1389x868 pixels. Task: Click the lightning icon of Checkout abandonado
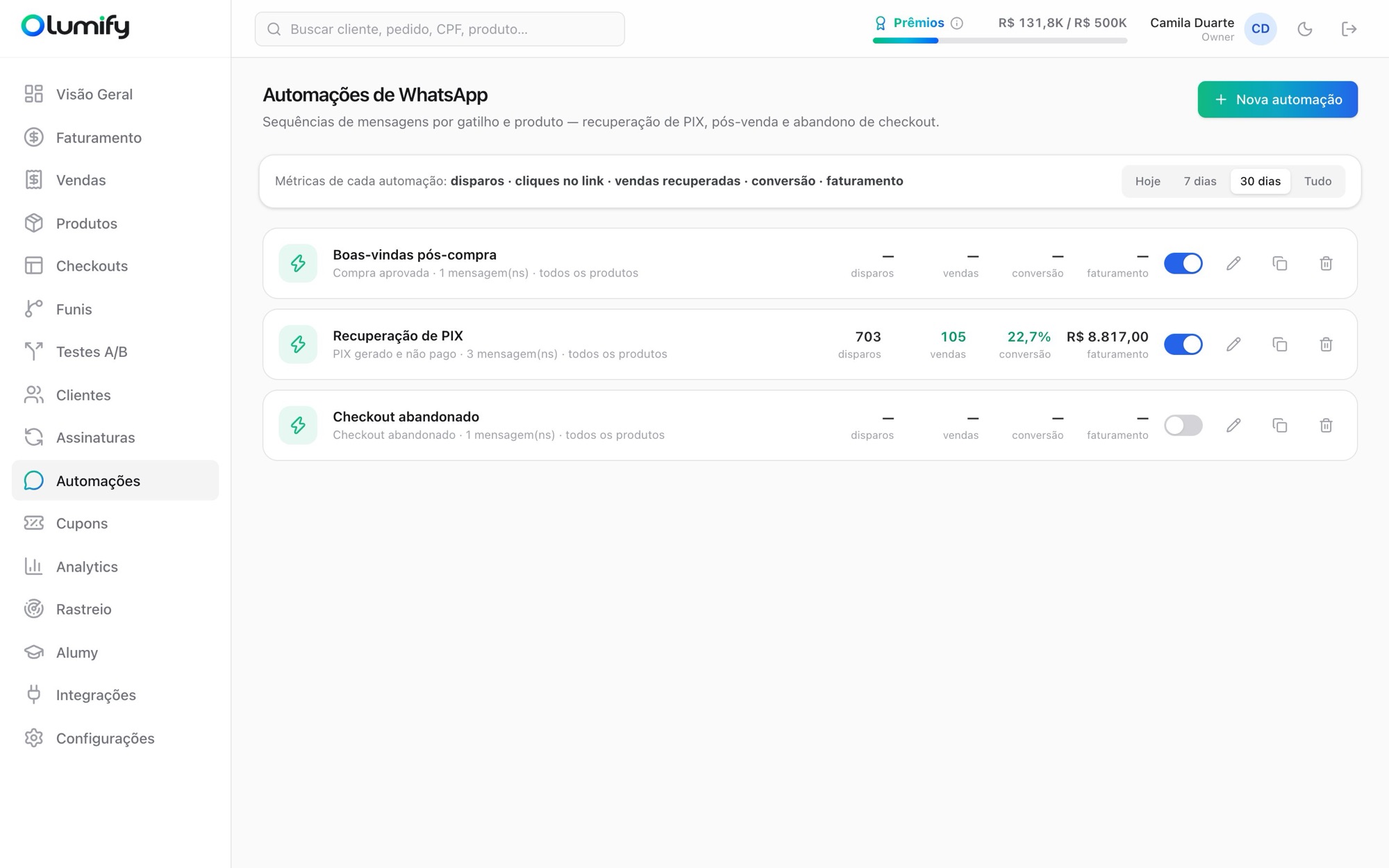coord(298,425)
